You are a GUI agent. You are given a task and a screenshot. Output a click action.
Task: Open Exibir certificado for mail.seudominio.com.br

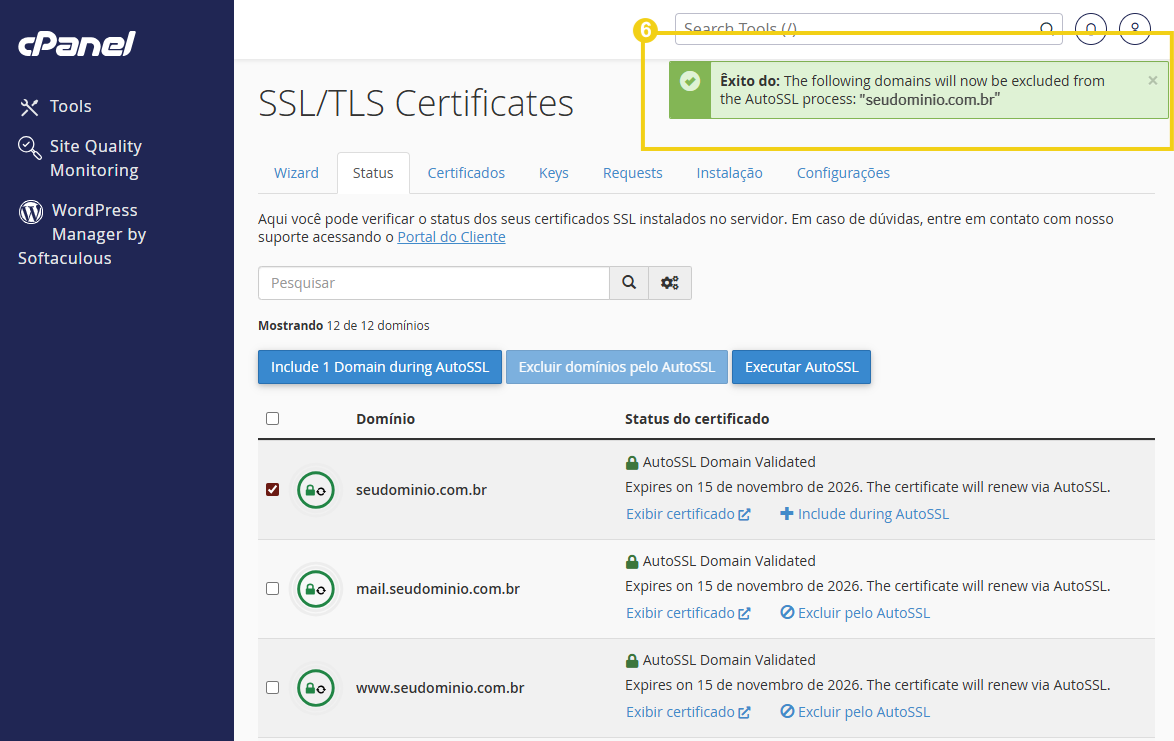(x=688, y=613)
